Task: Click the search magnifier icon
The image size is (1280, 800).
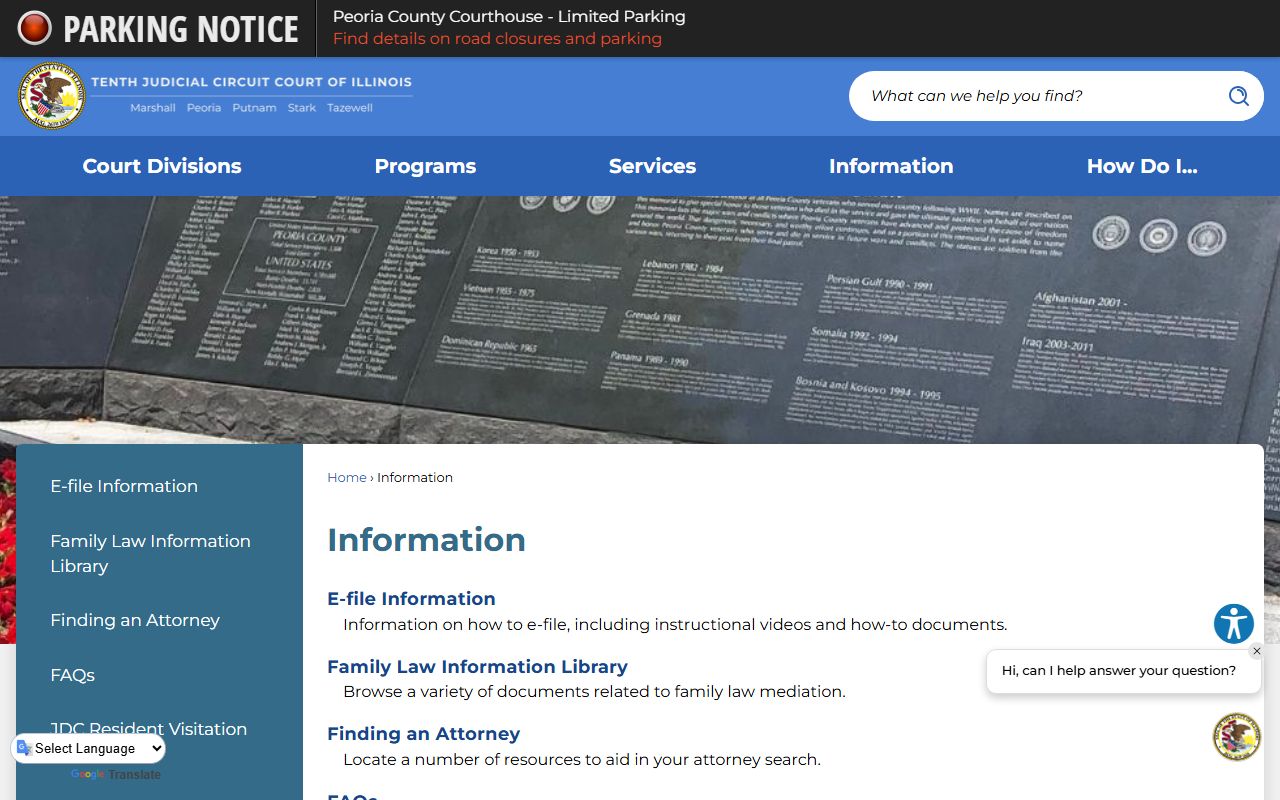Action: [x=1238, y=96]
